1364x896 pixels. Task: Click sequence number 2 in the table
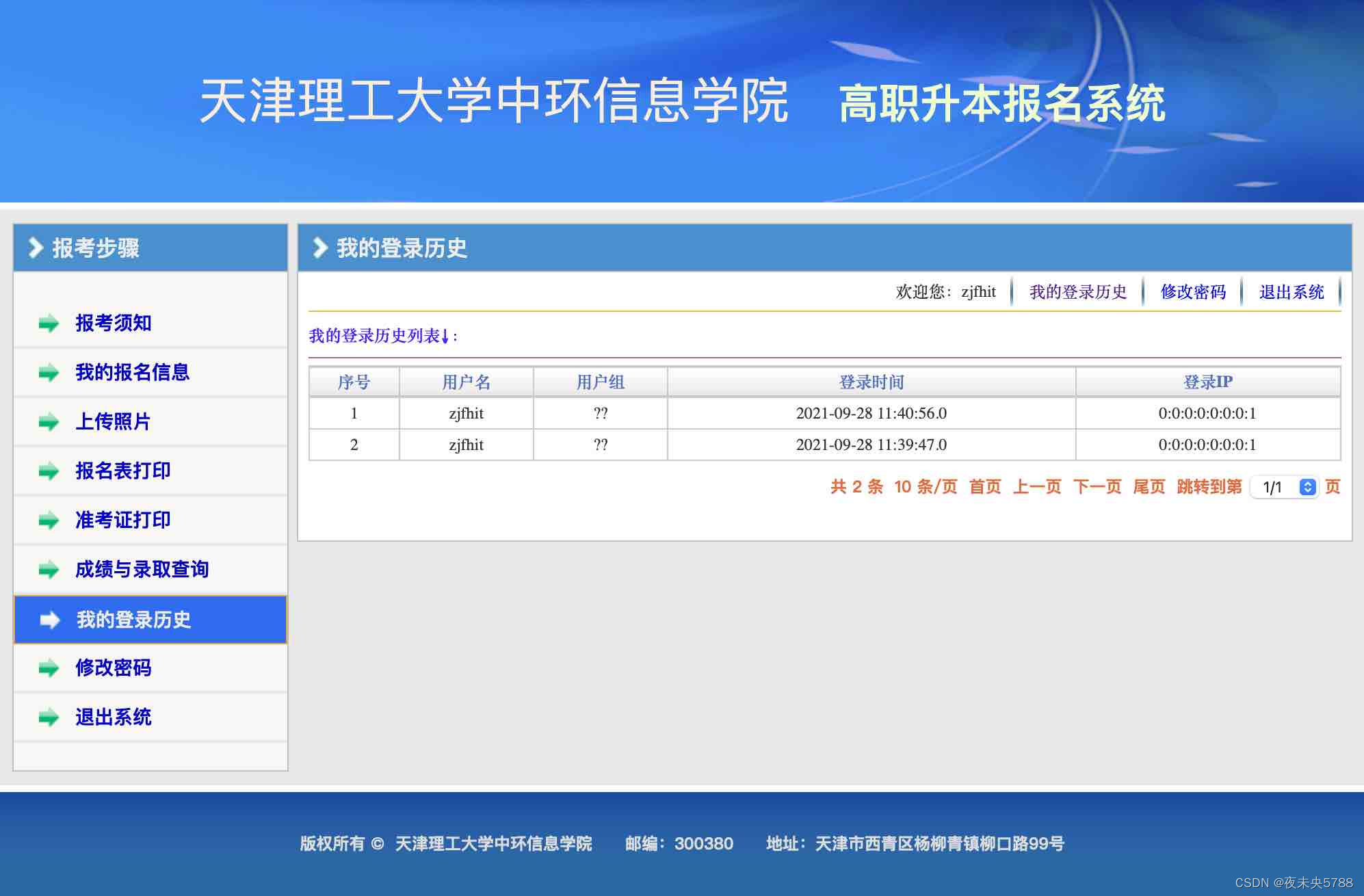pyautogui.click(x=354, y=445)
